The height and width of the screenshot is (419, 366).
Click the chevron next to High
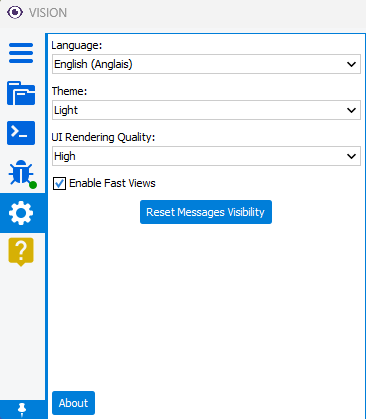pos(351,156)
